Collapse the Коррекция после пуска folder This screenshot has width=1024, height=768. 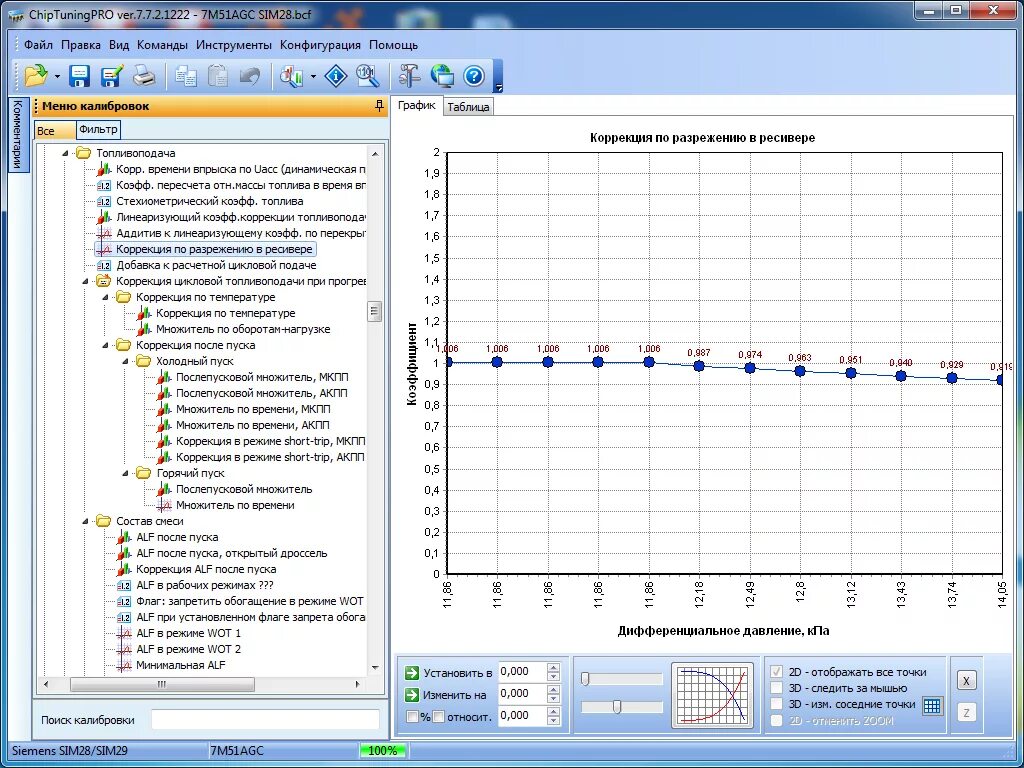pos(104,345)
